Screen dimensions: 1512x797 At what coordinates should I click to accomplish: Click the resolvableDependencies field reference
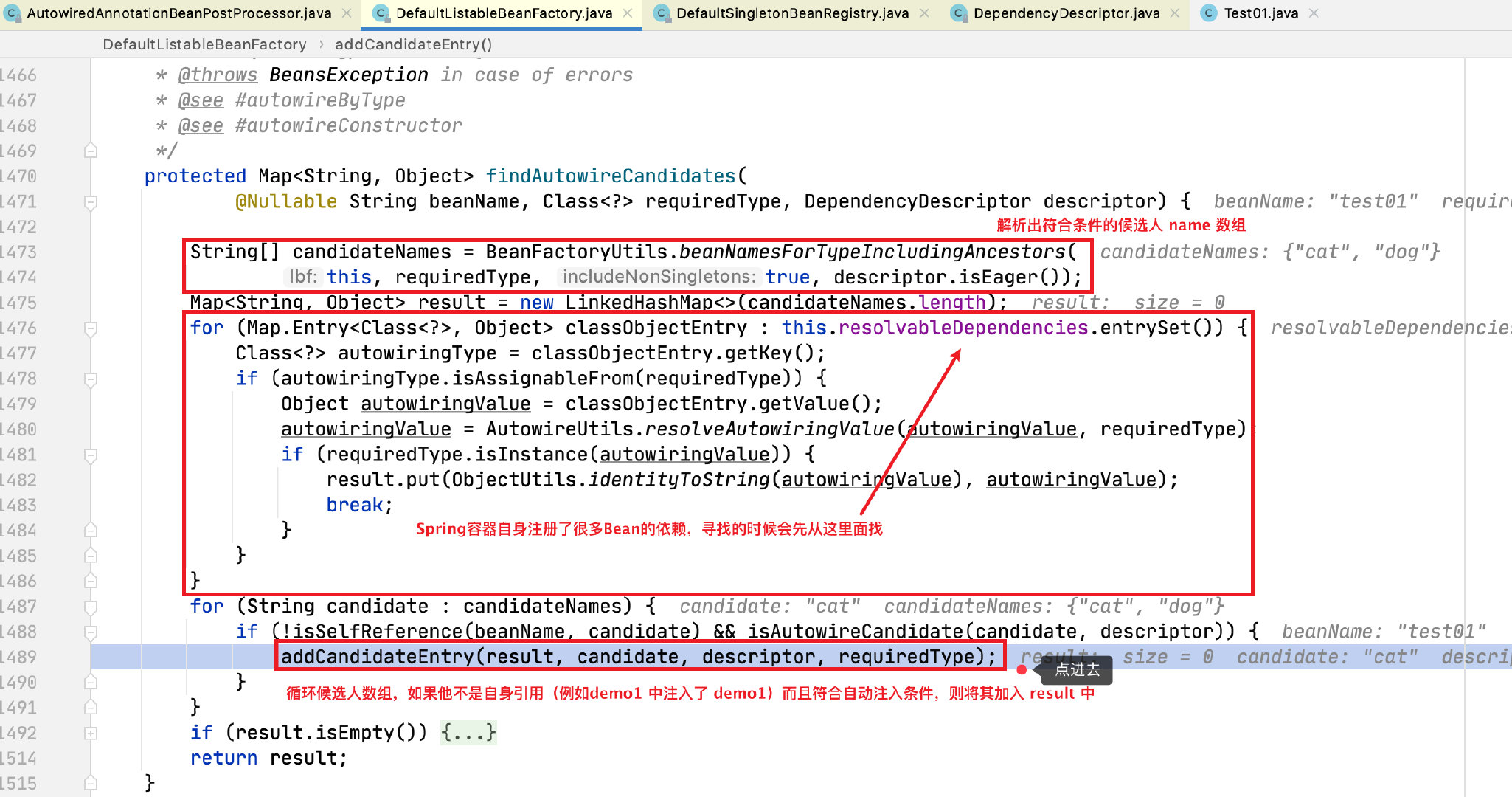click(963, 328)
